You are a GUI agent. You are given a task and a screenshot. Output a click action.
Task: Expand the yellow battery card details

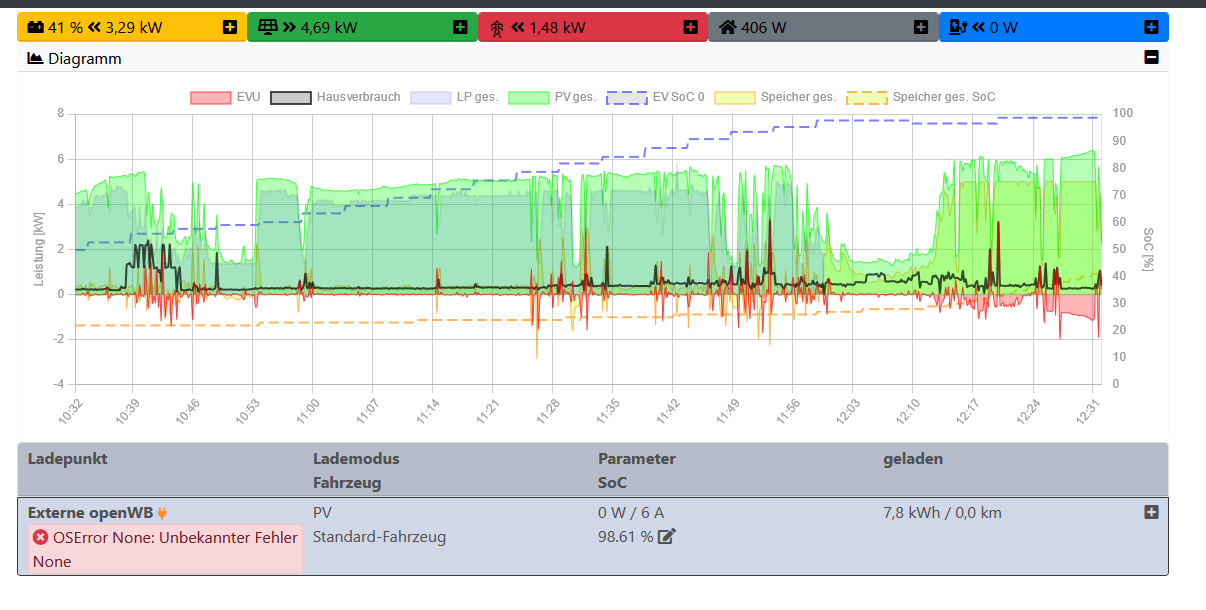click(230, 27)
